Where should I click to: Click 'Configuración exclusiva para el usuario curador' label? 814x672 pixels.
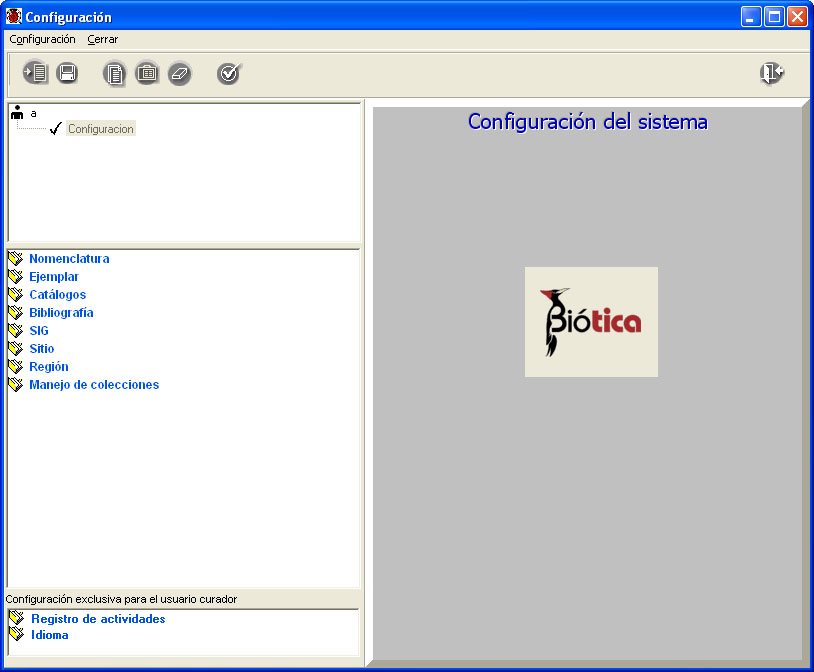121,599
